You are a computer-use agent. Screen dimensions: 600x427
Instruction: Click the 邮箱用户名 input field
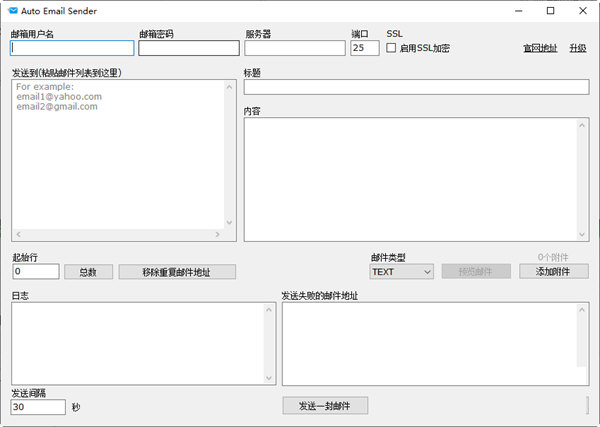pos(72,48)
